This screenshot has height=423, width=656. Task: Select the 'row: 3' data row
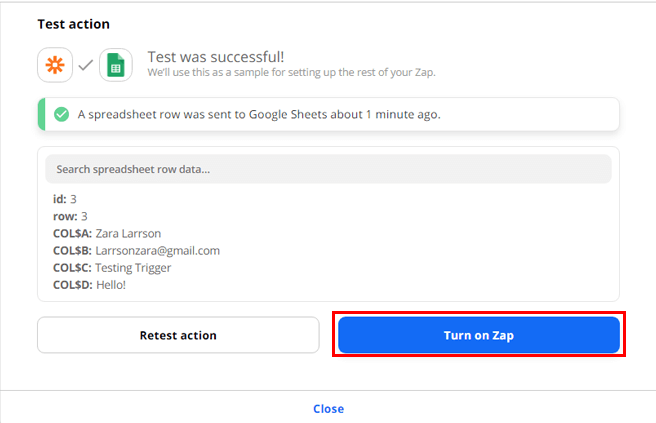point(71,216)
